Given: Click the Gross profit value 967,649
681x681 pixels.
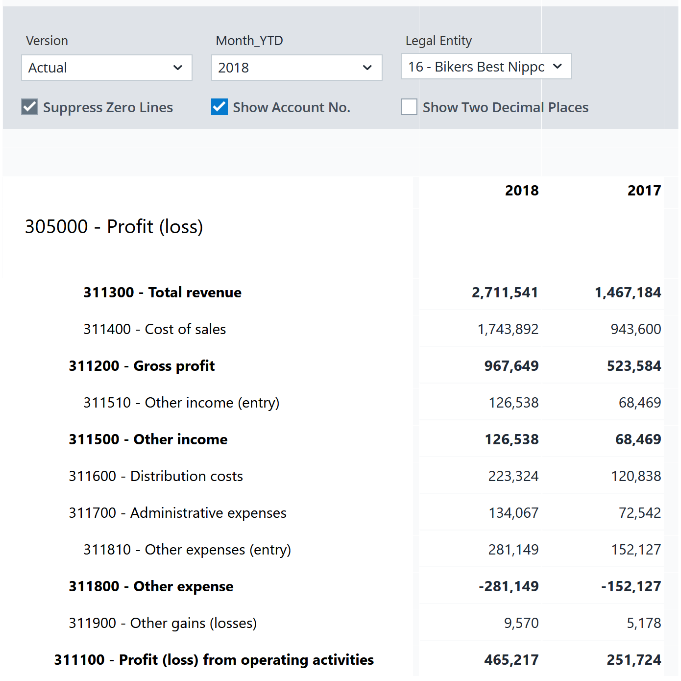Looking at the screenshot, I should (x=511, y=366).
